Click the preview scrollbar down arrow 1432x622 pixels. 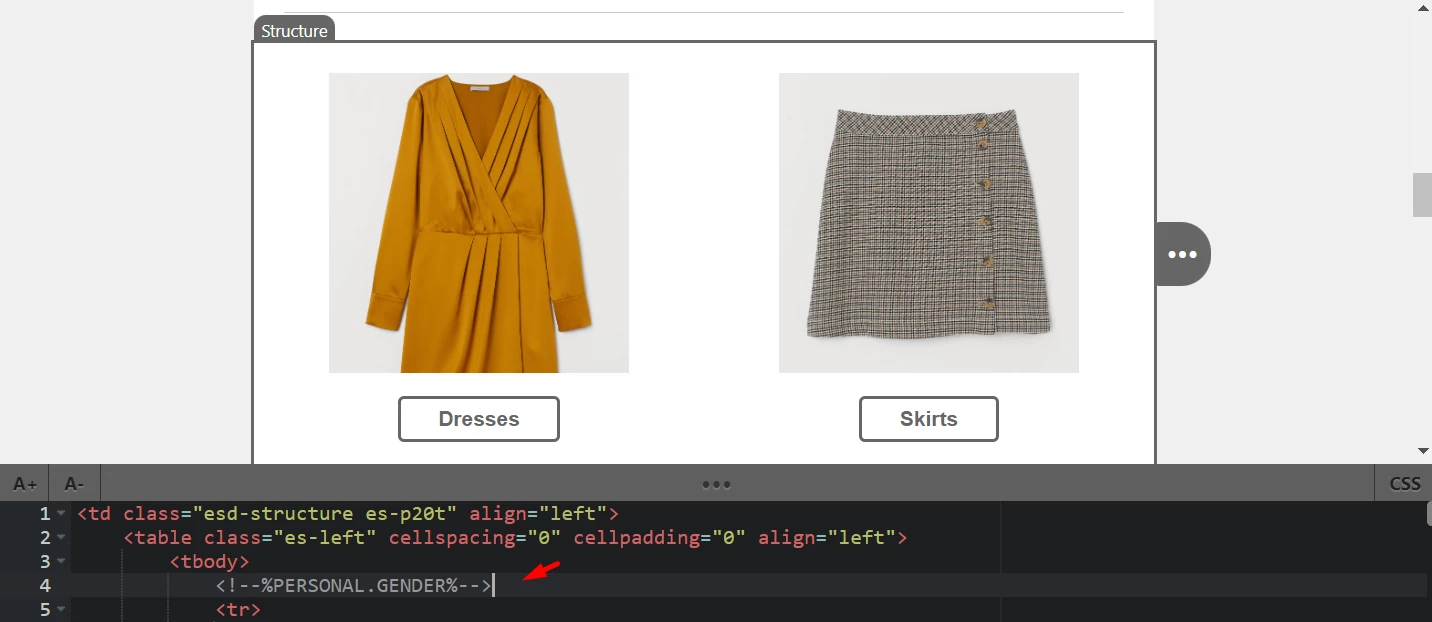click(1422, 452)
